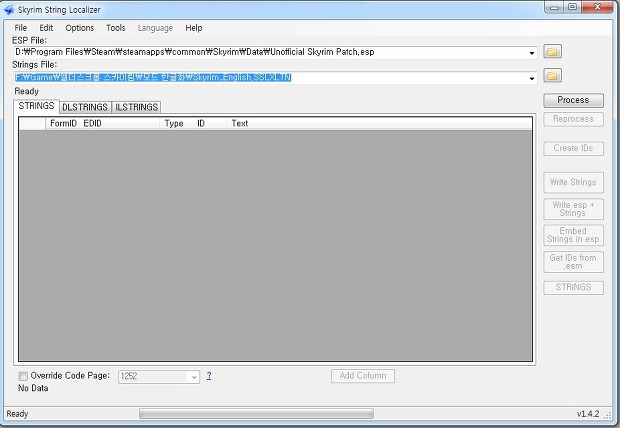This screenshot has width=620, height=428.
Task: Browse for ESP file with folder icon
Action: click(552, 51)
